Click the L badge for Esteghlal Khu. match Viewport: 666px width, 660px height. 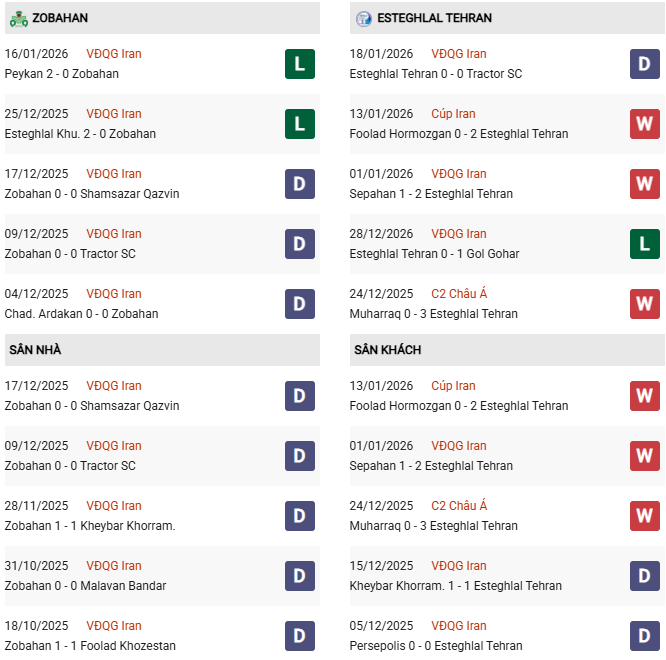click(300, 124)
